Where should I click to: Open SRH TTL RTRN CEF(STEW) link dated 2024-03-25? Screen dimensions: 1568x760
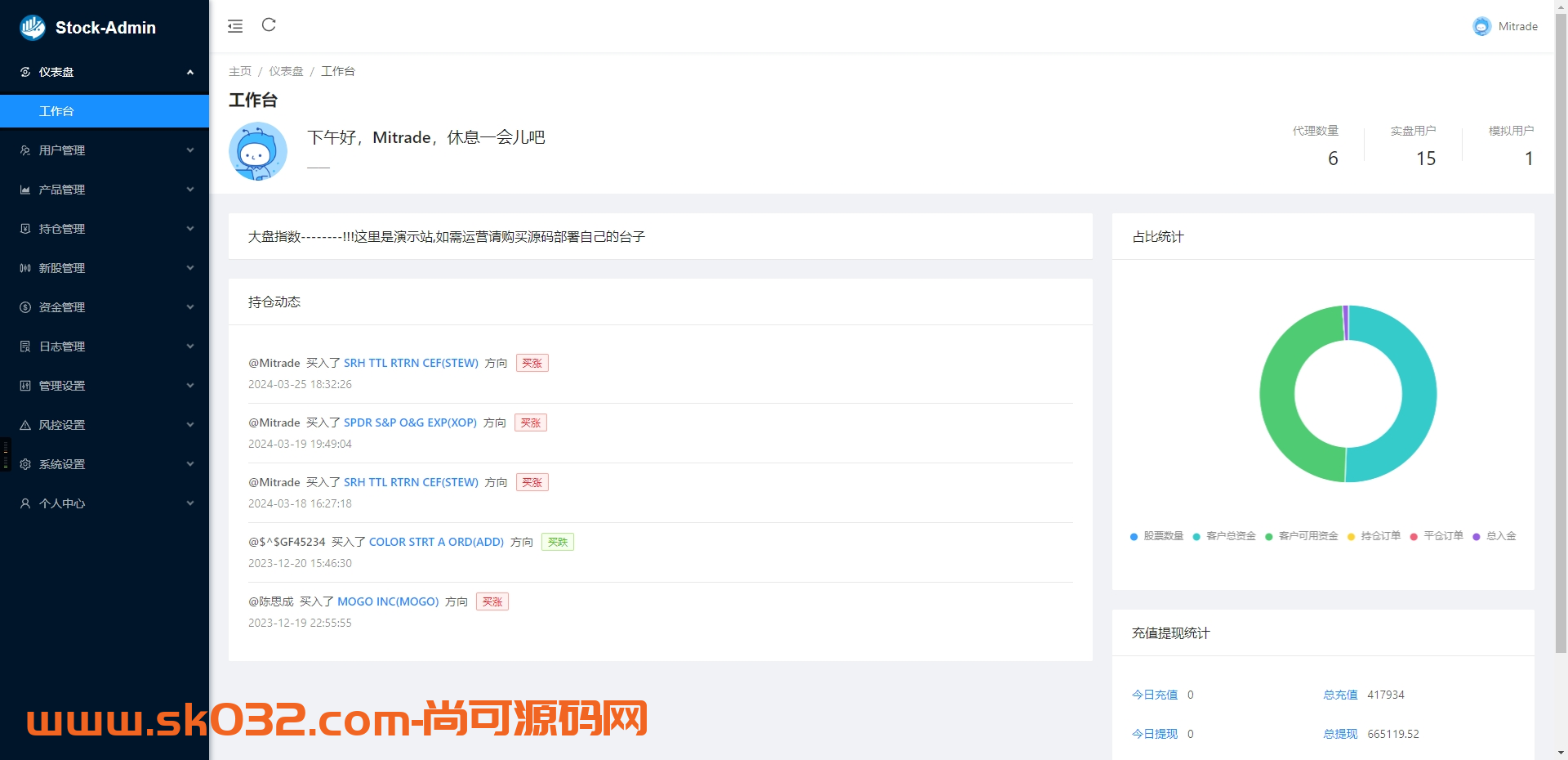[411, 363]
